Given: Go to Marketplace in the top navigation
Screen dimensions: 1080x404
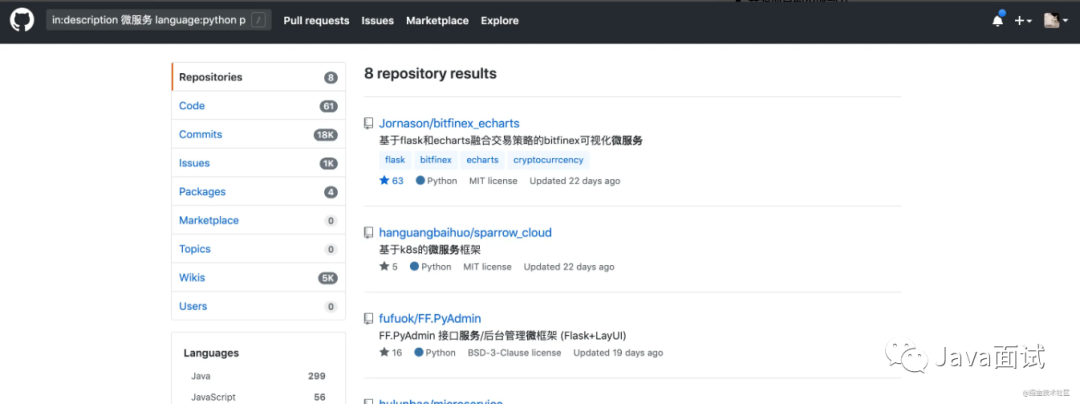Looking at the screenshot, I should 437,21.
